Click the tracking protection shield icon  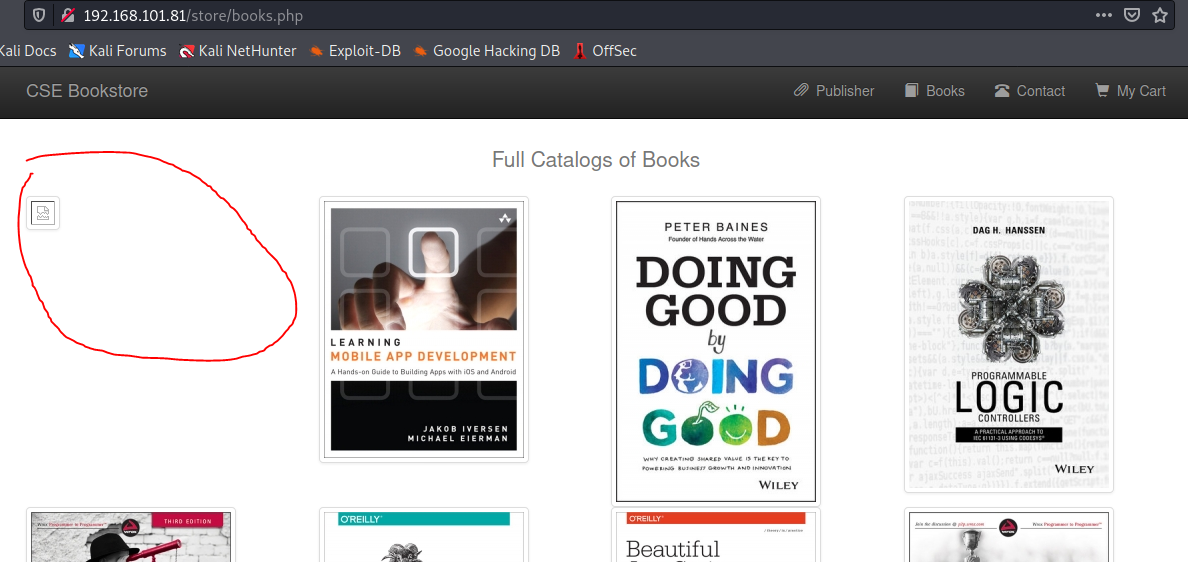coord(38,15)
